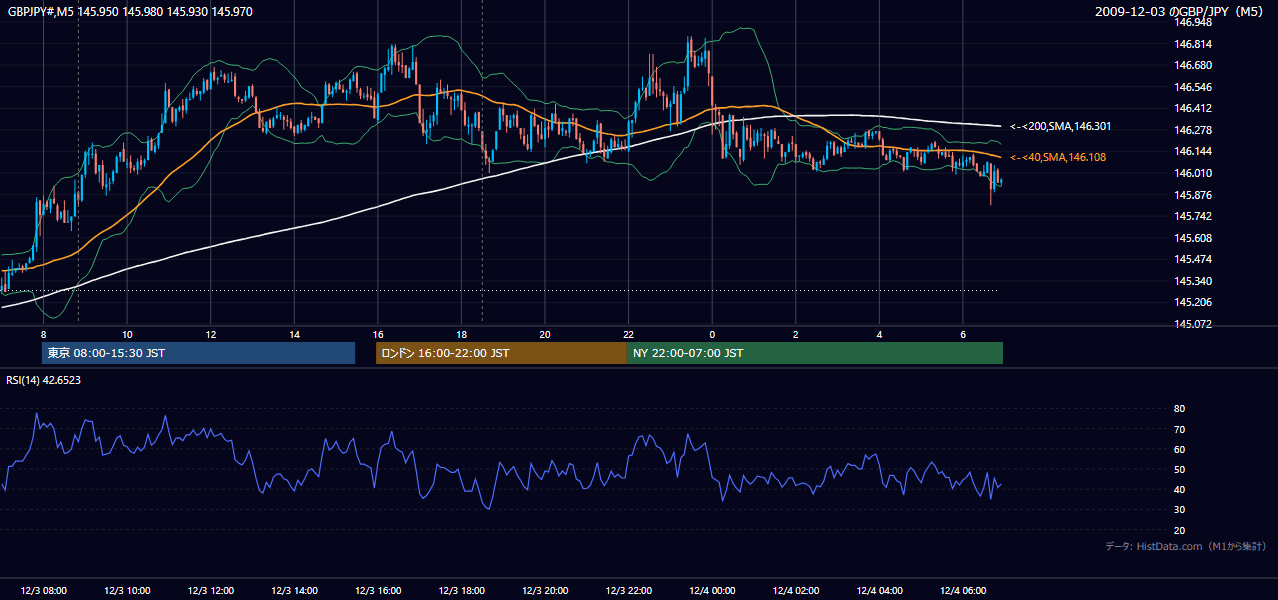Click bottom time label 12/4 06:00
This screenshot has width=1278, height=600.
click(962, 591)
